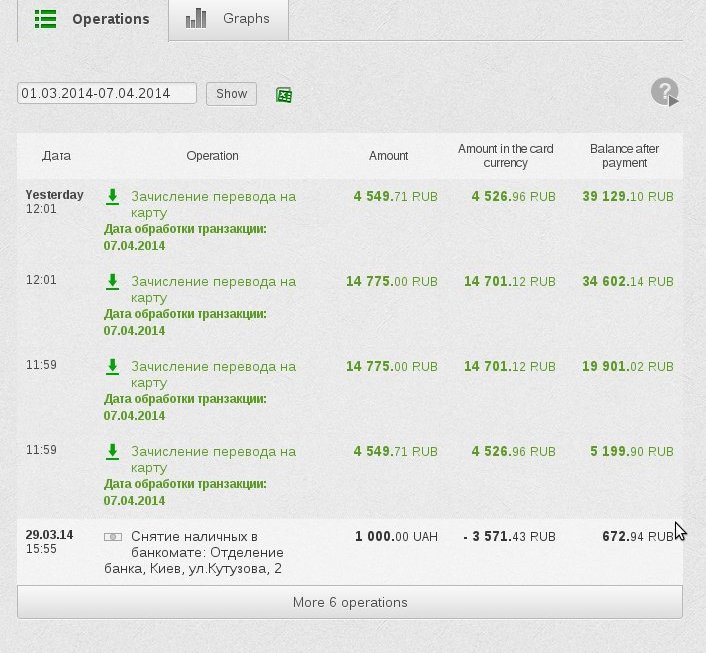Open the Operations tab
The image size is (706, 653).
(x=93, y=20)
